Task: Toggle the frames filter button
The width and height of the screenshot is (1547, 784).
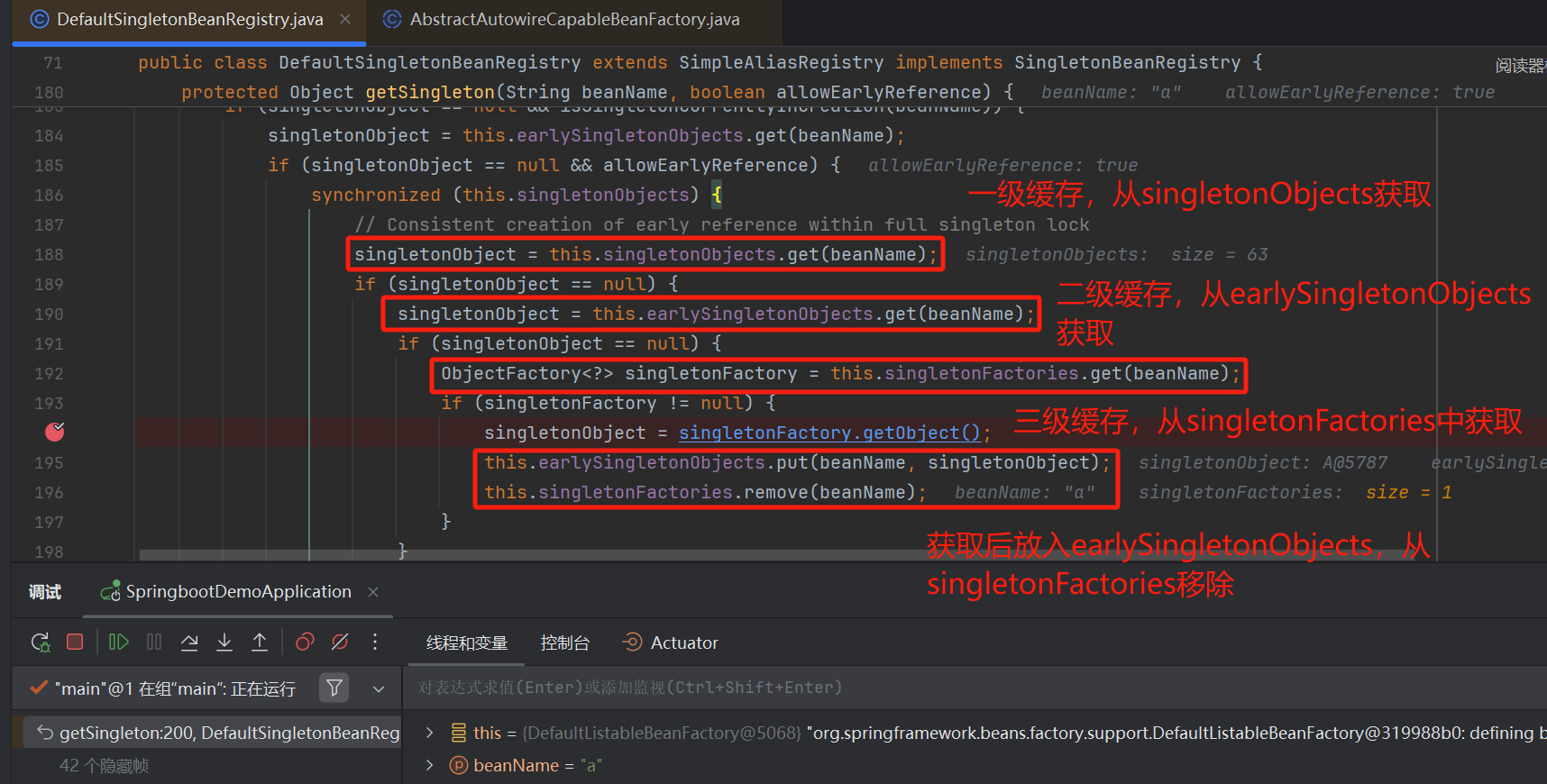Action: 334,688
